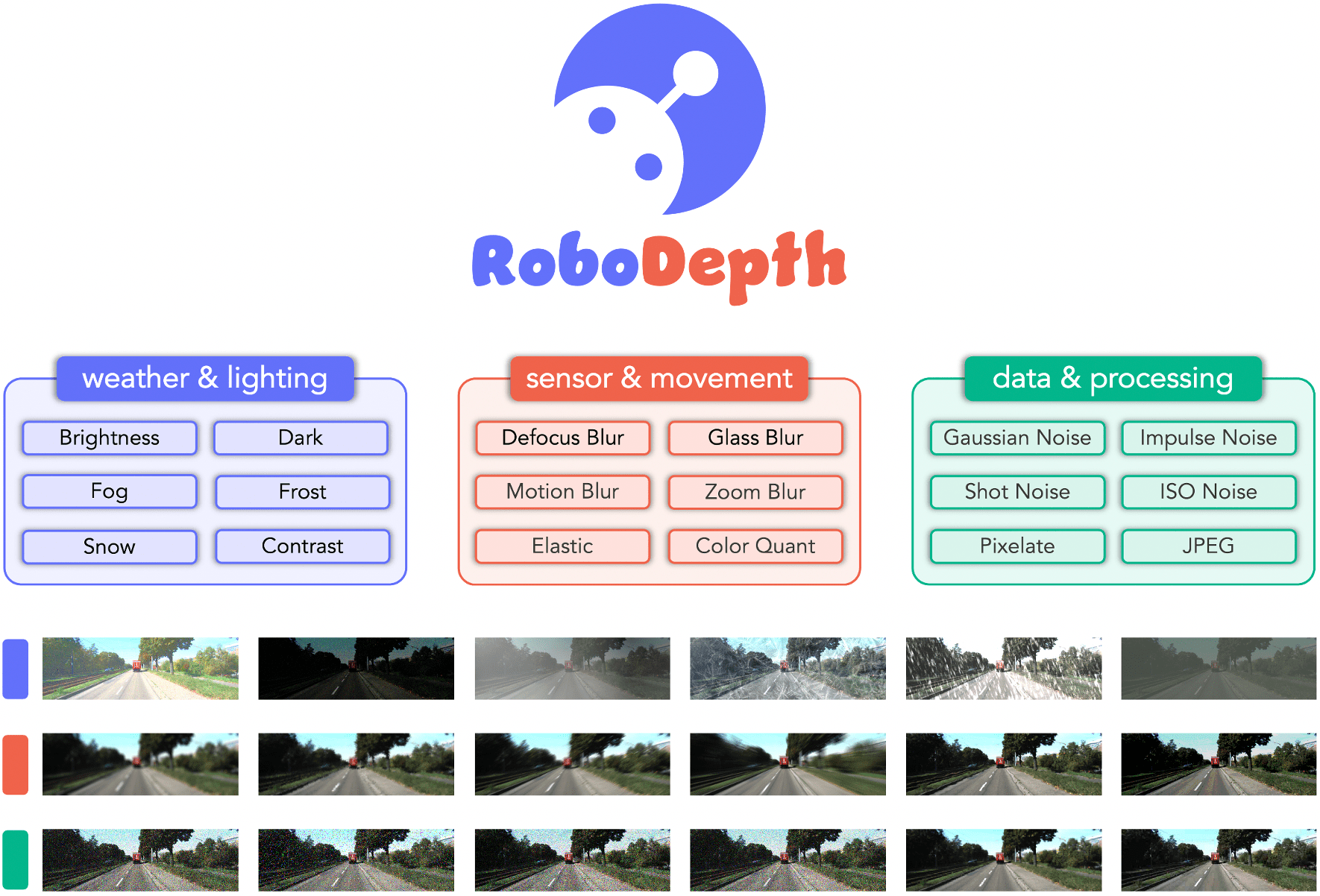
Task: Open the data & processing category header
Action: pyautogui.click(x=1113, y=379)
